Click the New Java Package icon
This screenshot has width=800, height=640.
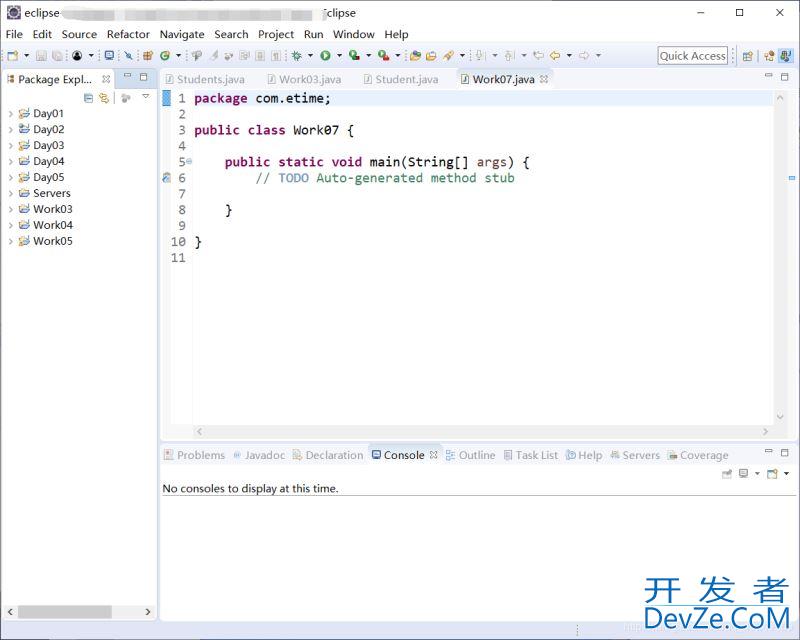click(148, 56)
